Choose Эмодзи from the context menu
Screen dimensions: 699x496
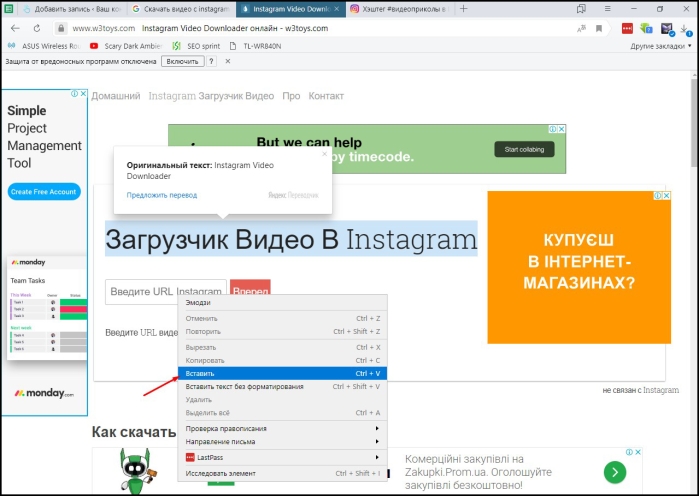pos(282,303)
